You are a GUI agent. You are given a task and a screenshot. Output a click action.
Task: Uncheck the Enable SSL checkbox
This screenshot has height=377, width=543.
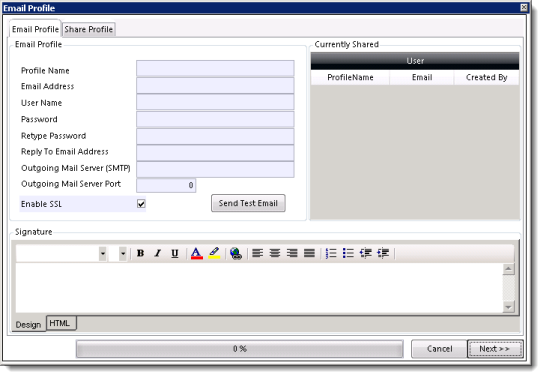click(141, 204)
